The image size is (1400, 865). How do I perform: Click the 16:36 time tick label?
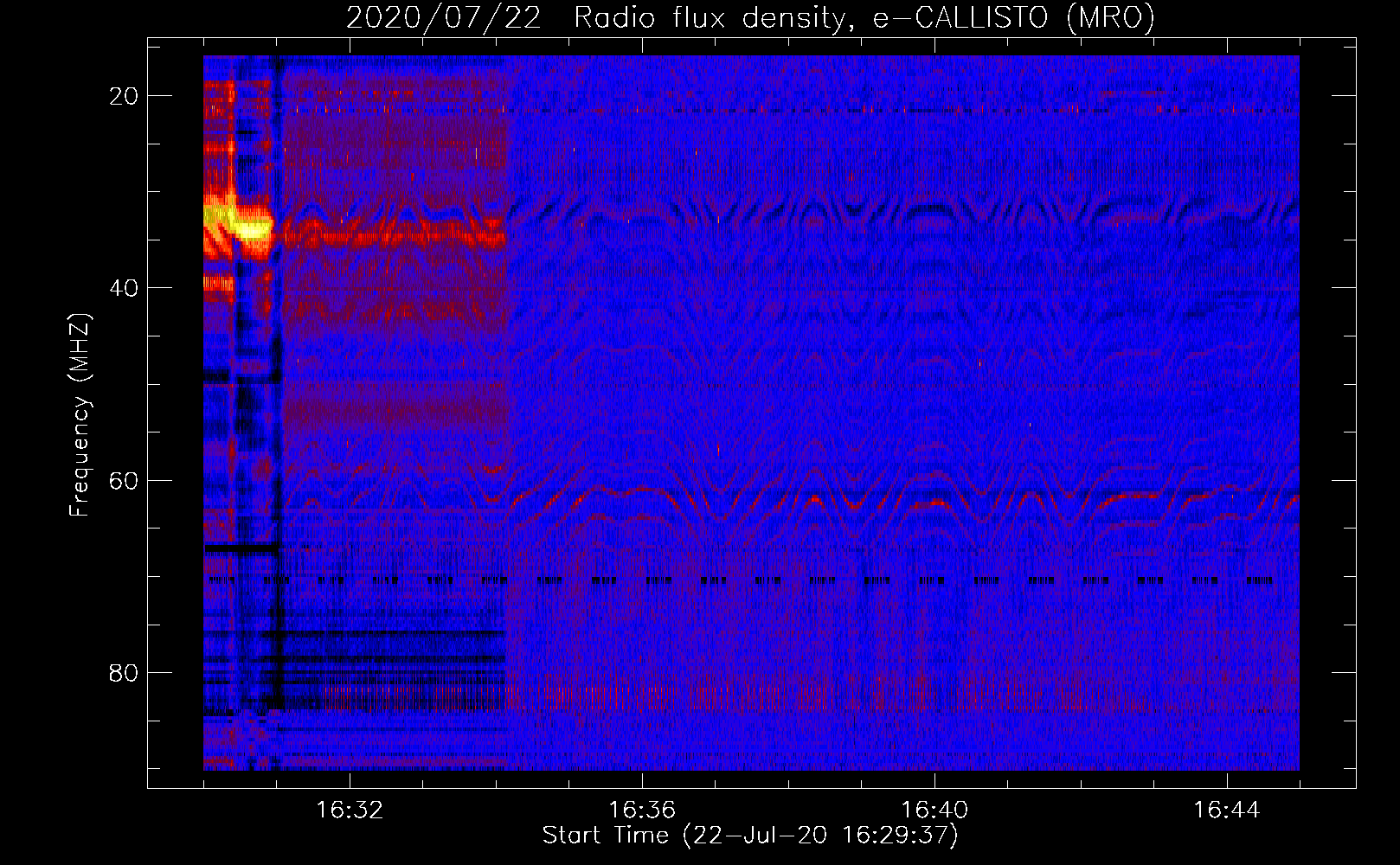click(642, 810)
